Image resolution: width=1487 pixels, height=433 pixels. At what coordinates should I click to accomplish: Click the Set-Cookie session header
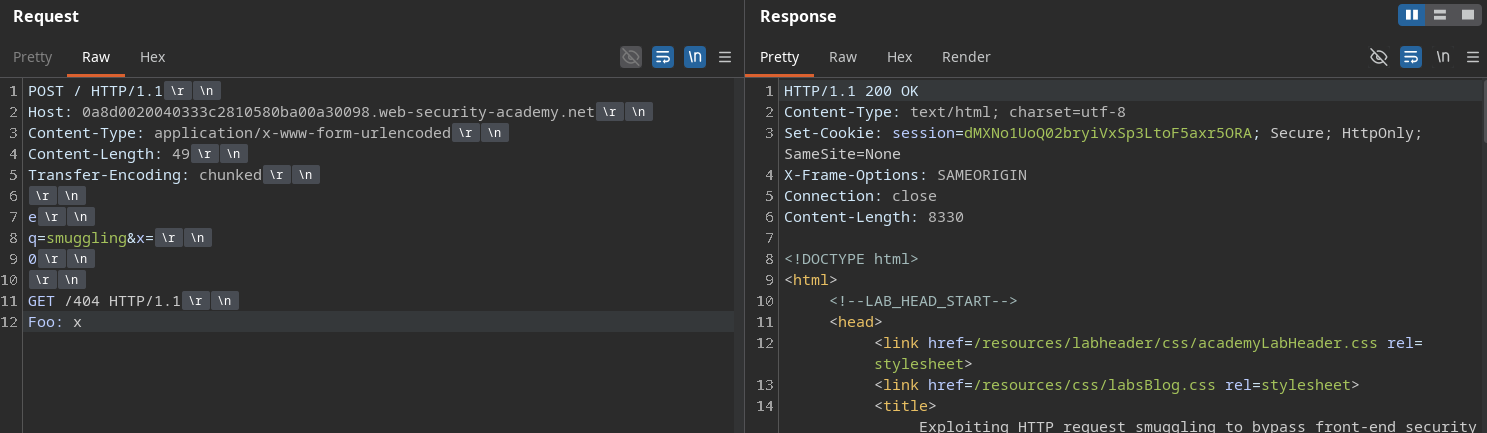pos(1103,133)
